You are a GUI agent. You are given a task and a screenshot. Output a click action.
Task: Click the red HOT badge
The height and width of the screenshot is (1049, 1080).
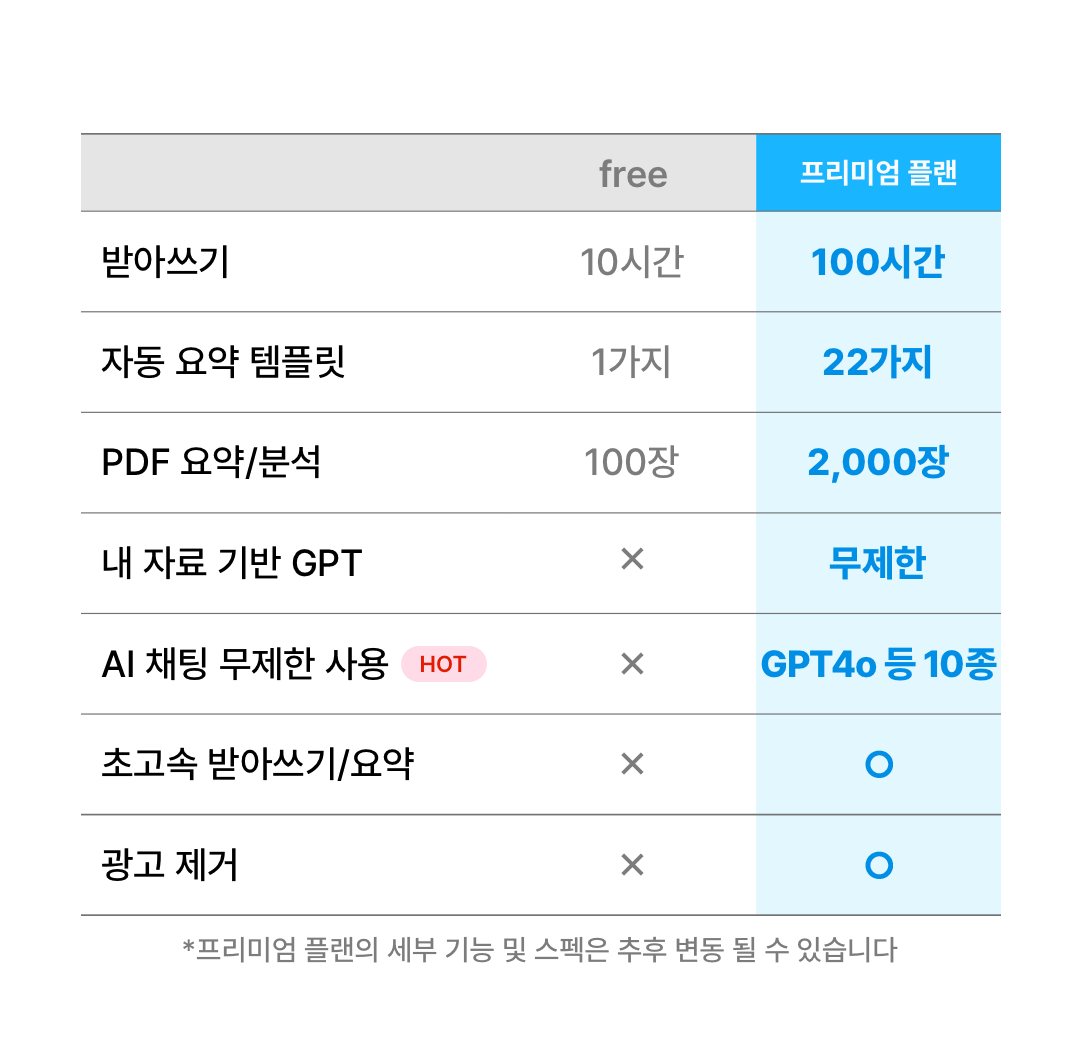pos(444,664)
